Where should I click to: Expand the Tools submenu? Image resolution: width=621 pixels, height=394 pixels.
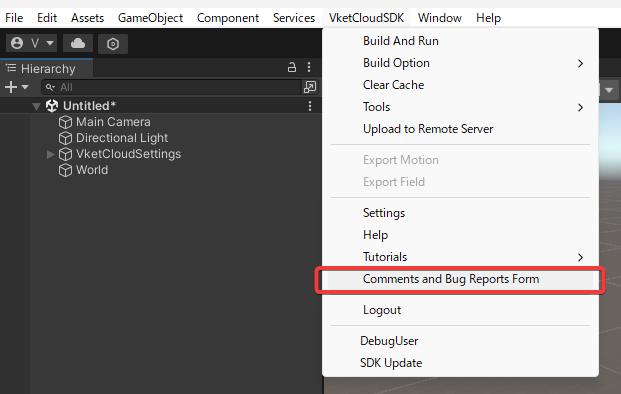click(460, 107)
